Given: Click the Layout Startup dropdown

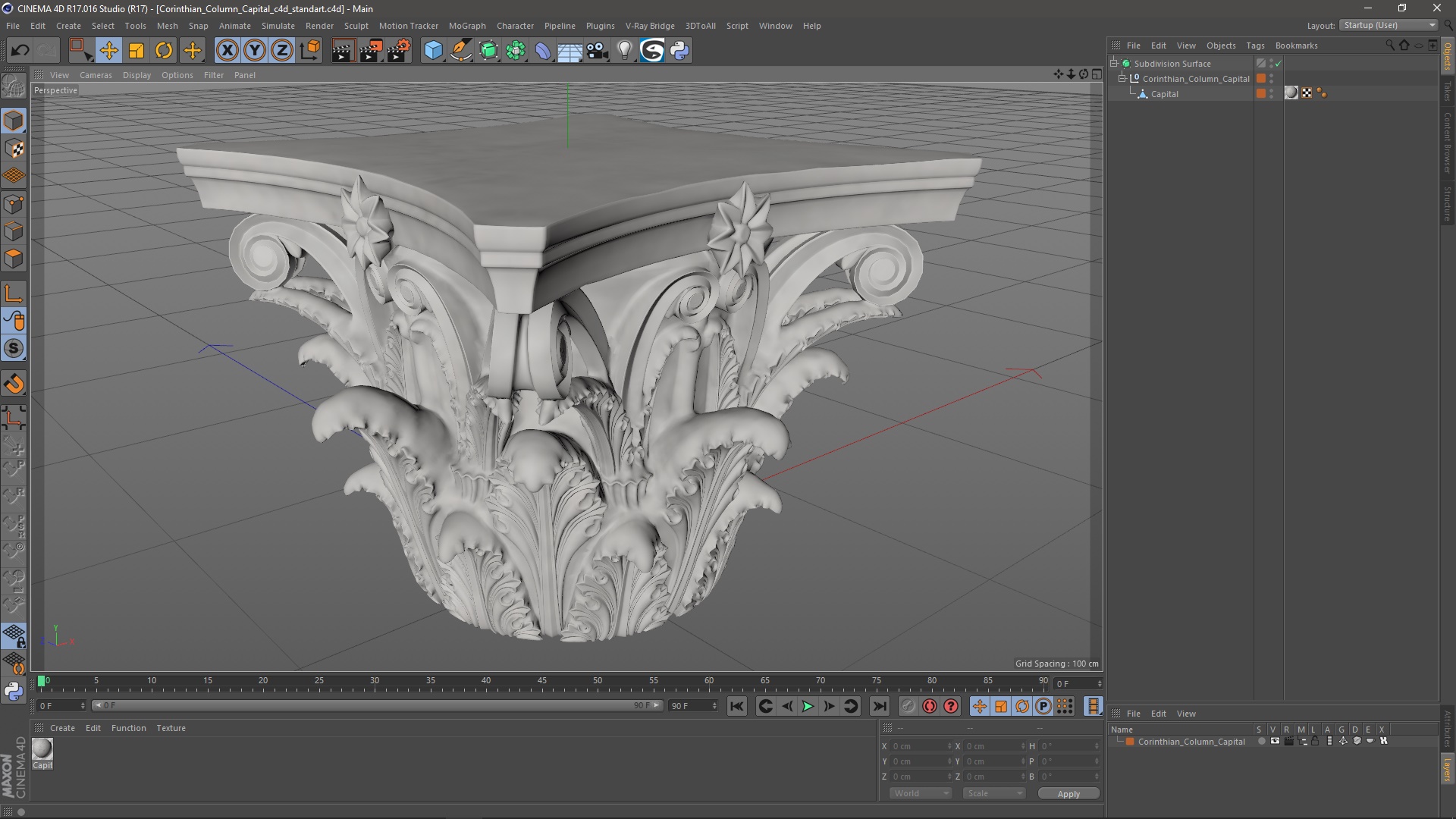Looking at the screenshot, I should 1389,25.
